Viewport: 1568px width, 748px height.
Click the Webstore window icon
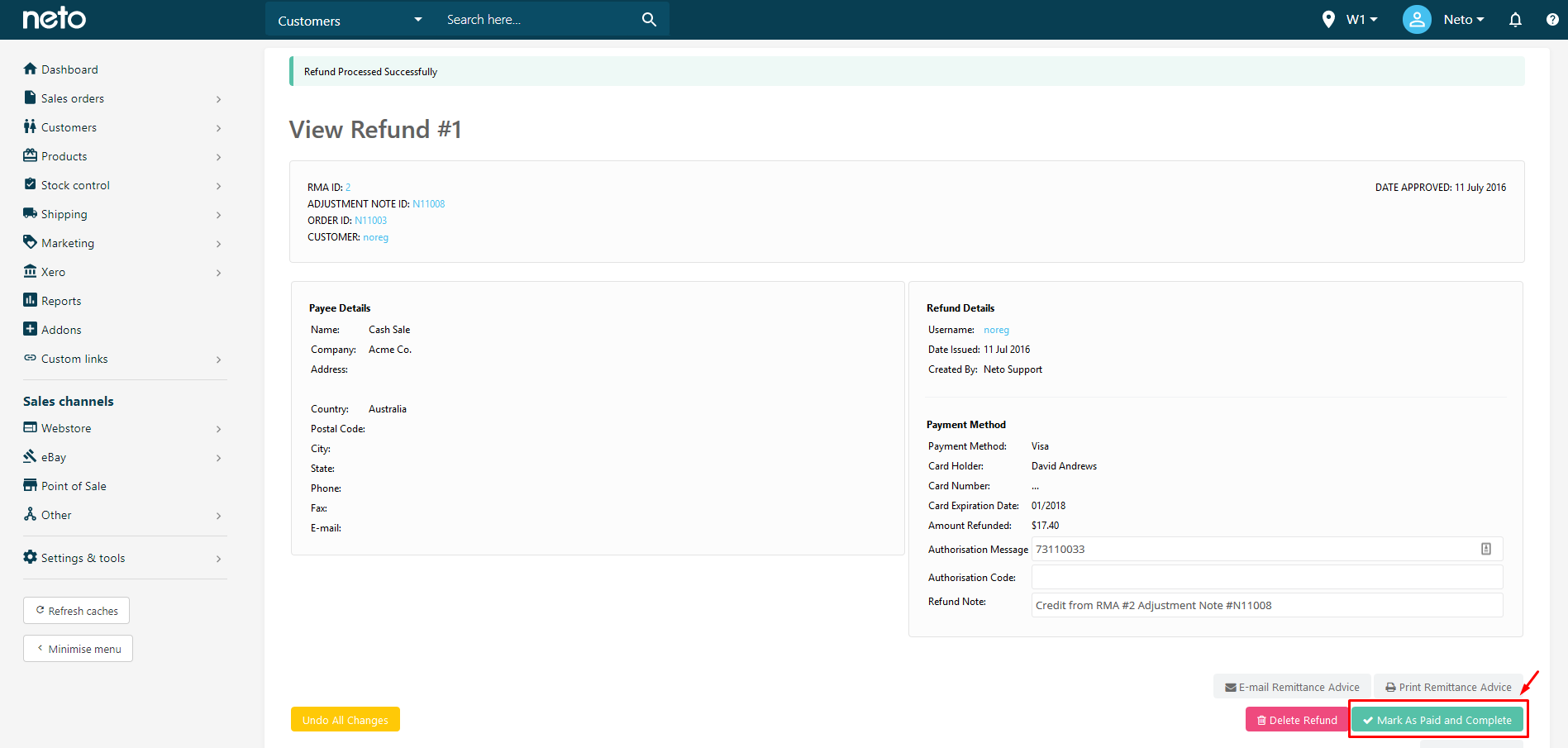point(31,427)
